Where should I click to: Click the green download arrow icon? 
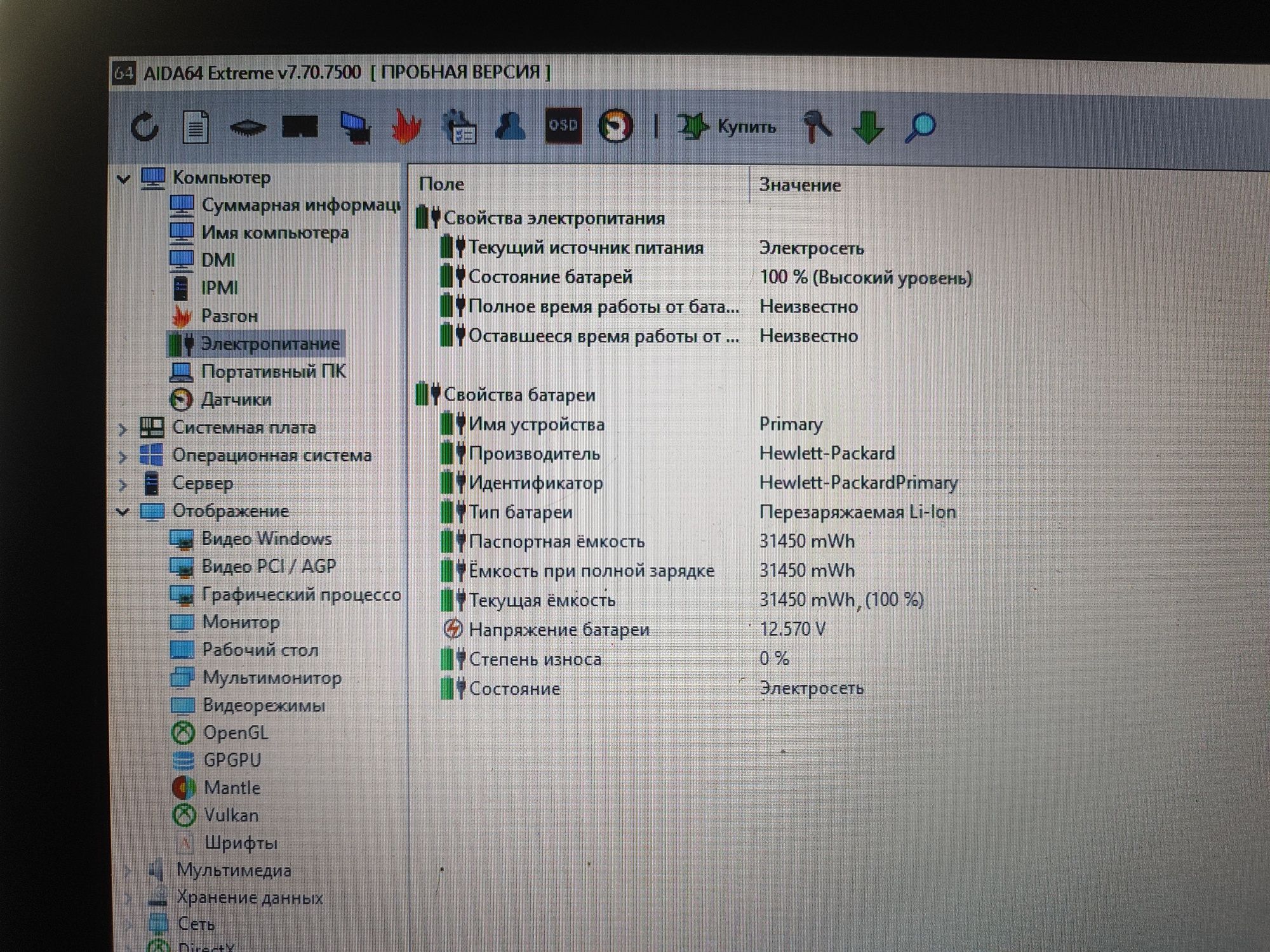(868, 127)
